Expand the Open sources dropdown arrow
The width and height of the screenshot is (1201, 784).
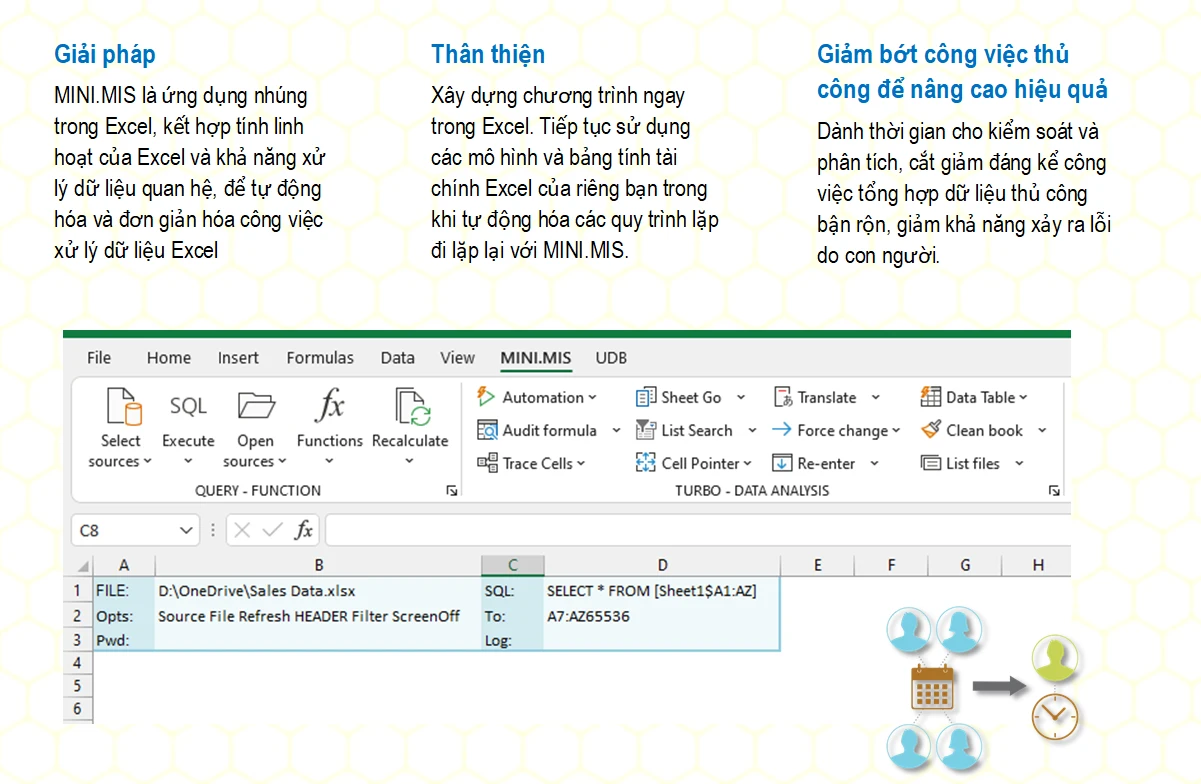coord(282,462)
